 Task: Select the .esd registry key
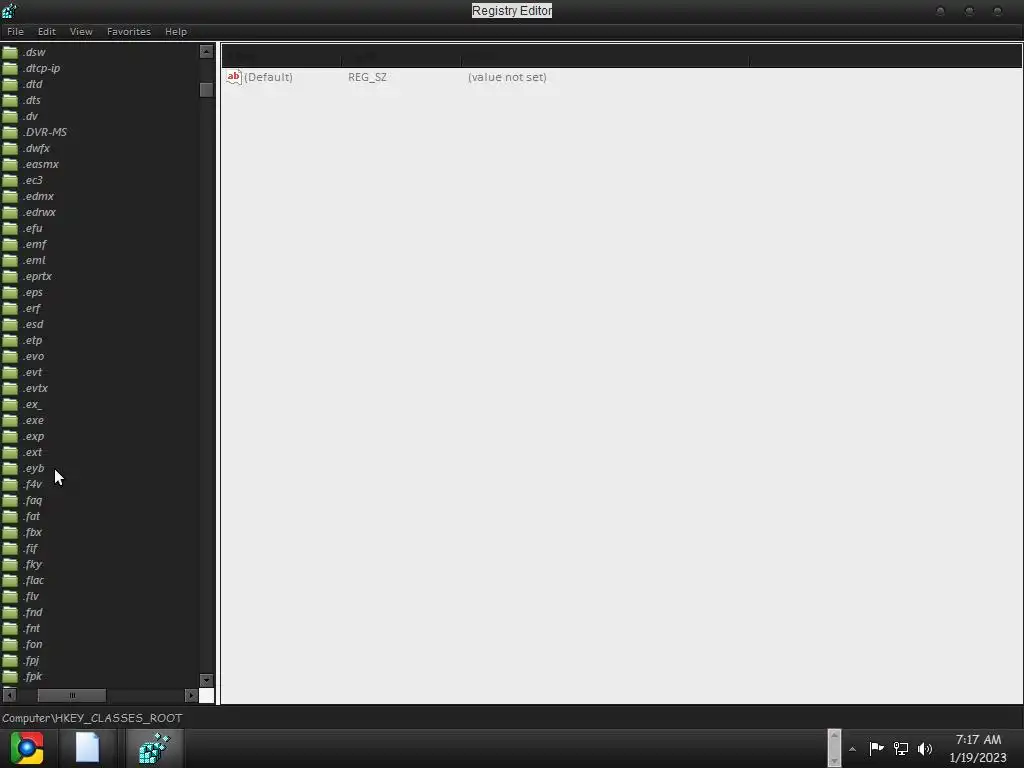coord(33,324)
